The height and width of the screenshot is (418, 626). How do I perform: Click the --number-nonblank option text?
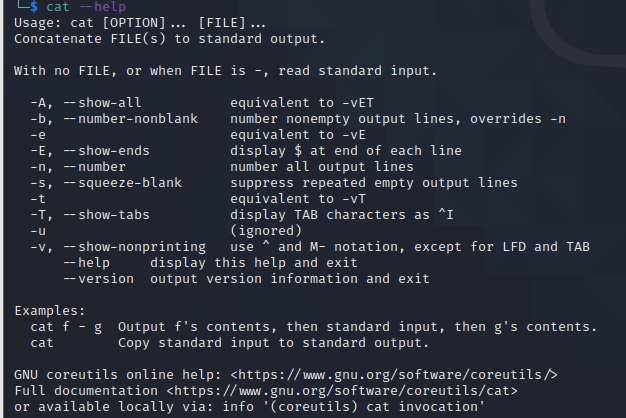pos(131,119)
